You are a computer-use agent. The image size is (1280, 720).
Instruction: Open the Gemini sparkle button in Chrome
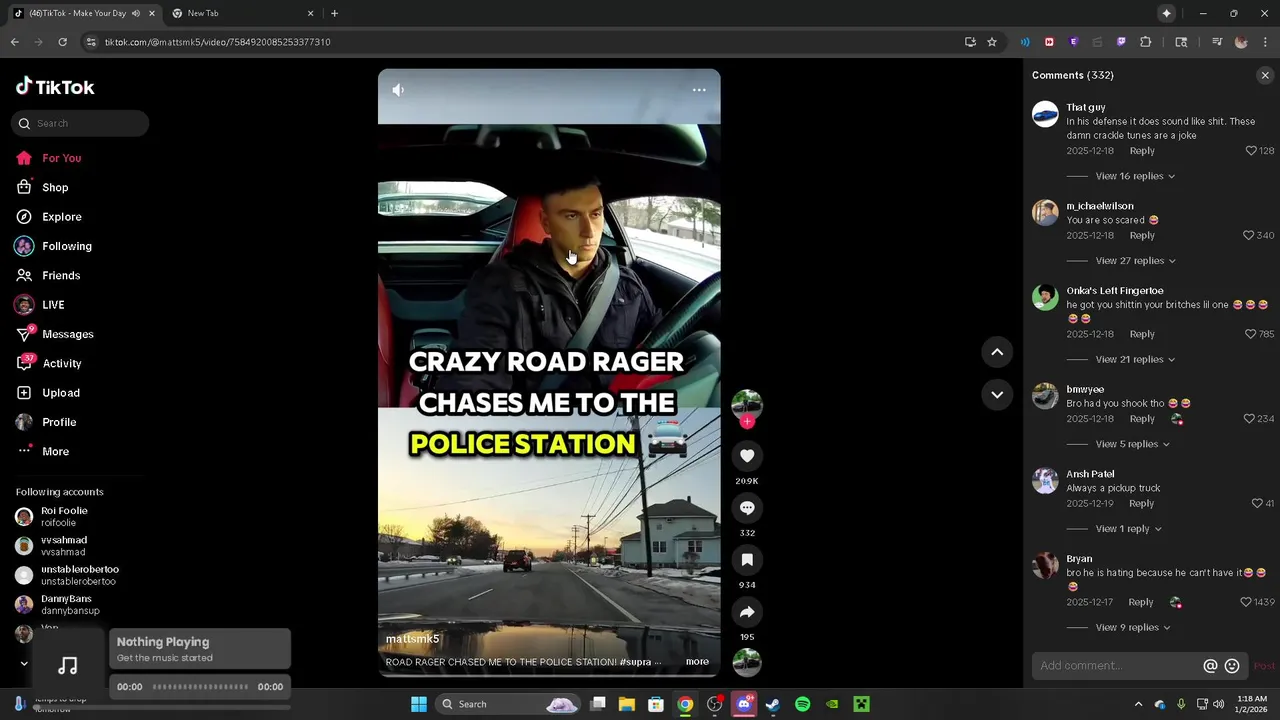(x=1166, y=13)
